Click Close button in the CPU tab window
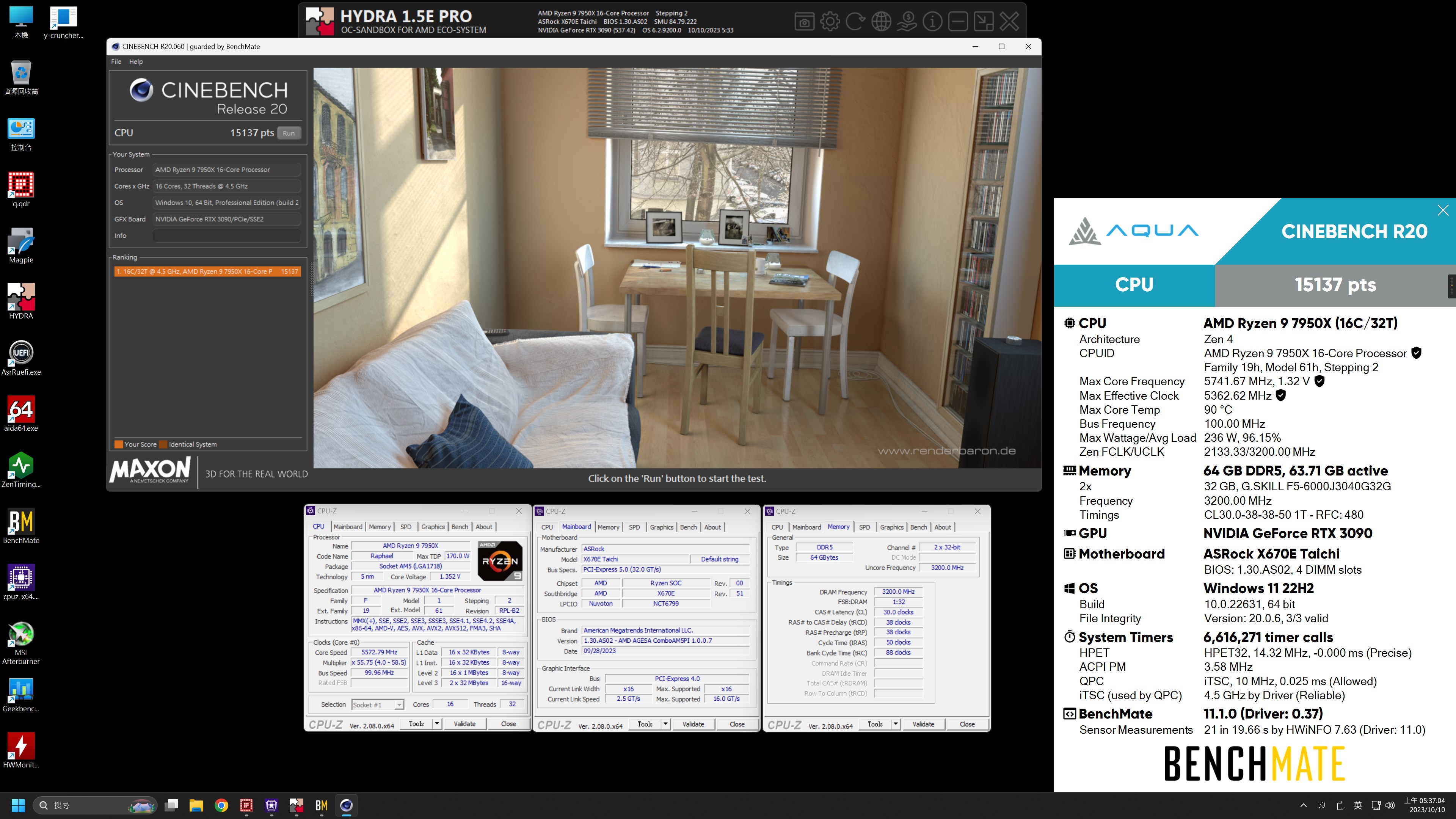Viewport: 1456px width, 819px height. click(508, 723)
